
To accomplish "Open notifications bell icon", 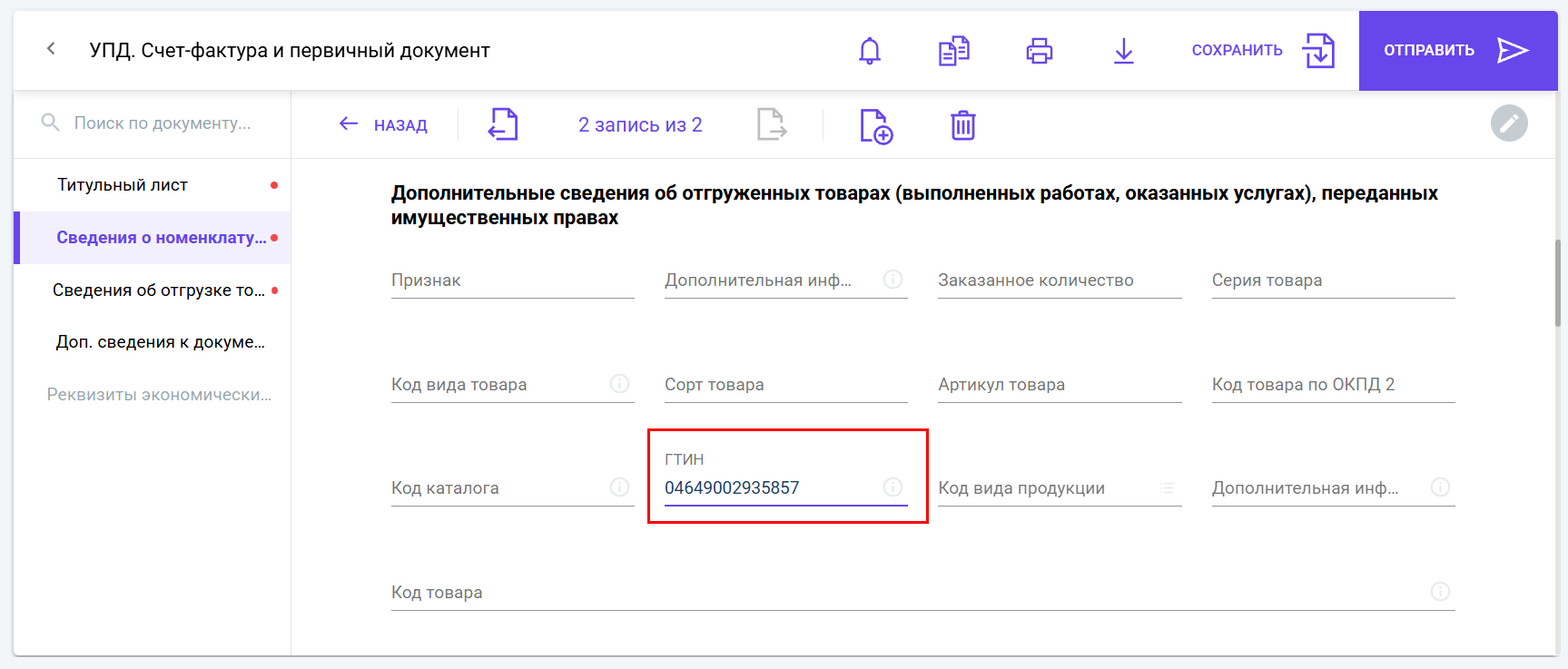I will tap(870, 51).
